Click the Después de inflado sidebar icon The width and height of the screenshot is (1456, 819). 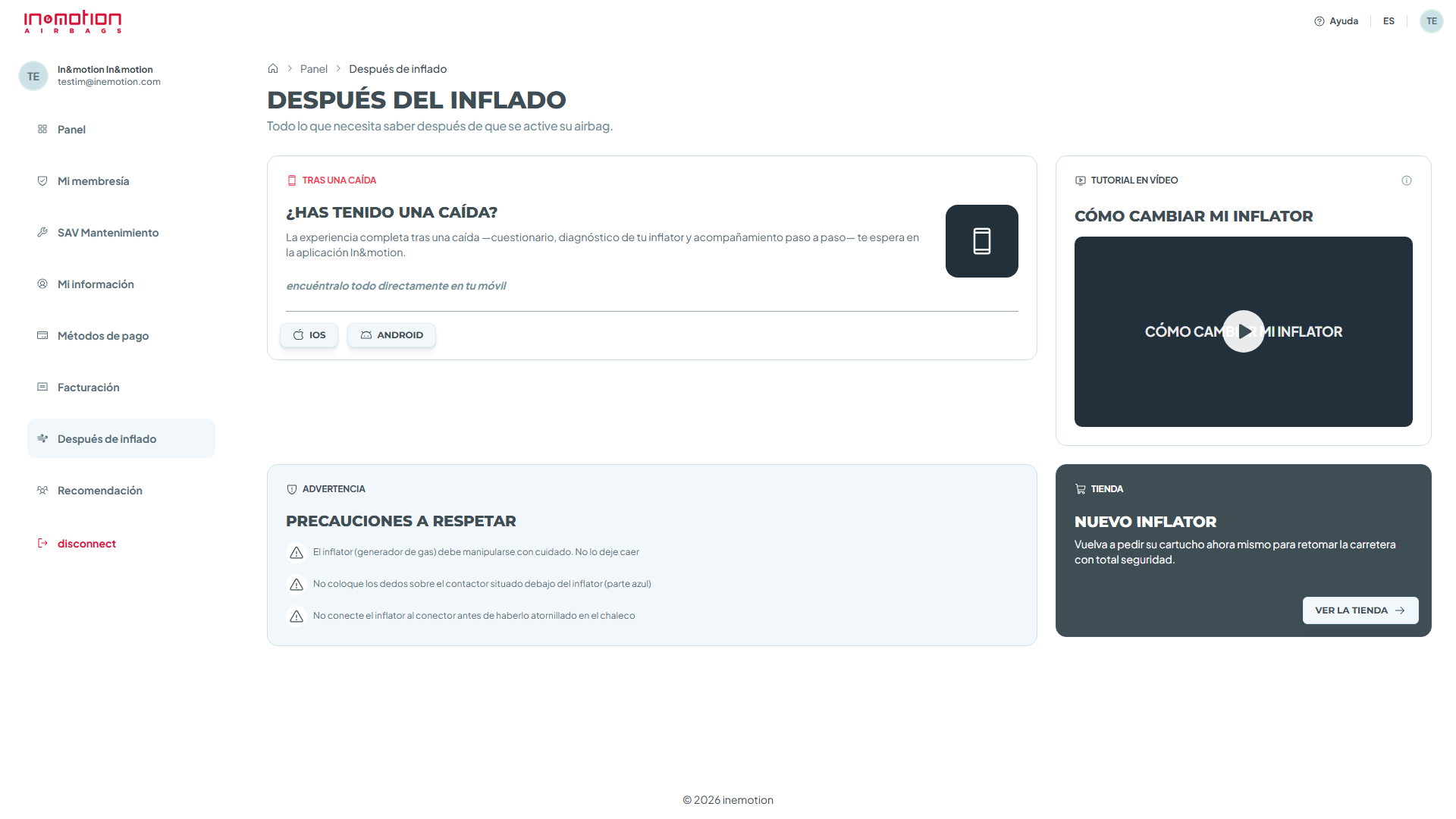[42, 438]
